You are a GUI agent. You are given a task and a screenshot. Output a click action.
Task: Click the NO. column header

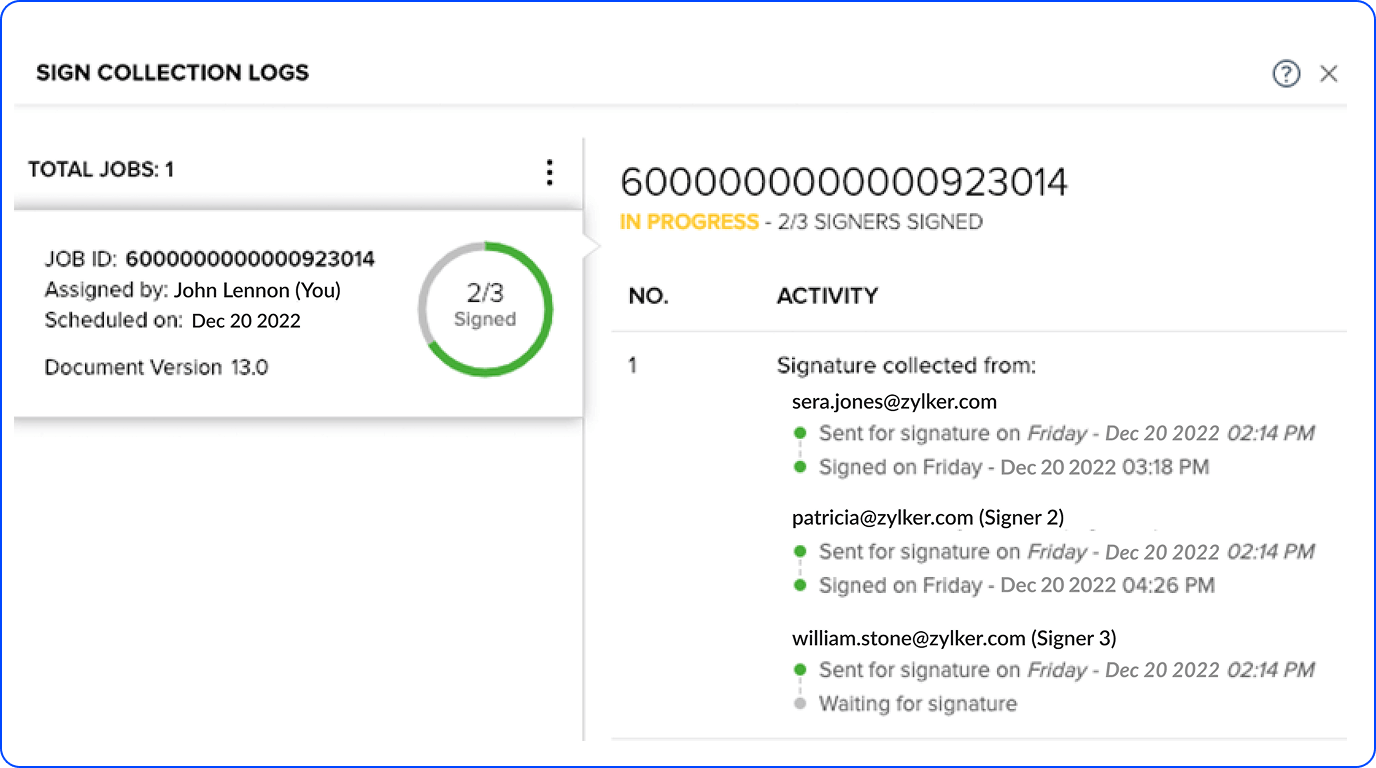[x=648, y=296]
